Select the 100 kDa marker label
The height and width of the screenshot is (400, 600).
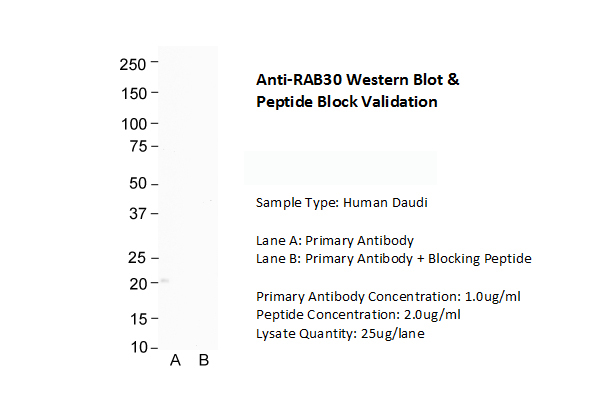(133, 124)
